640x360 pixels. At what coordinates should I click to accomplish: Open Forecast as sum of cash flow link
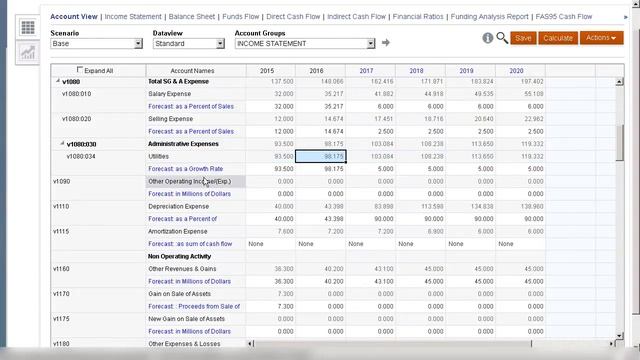[x=190, y=244]
